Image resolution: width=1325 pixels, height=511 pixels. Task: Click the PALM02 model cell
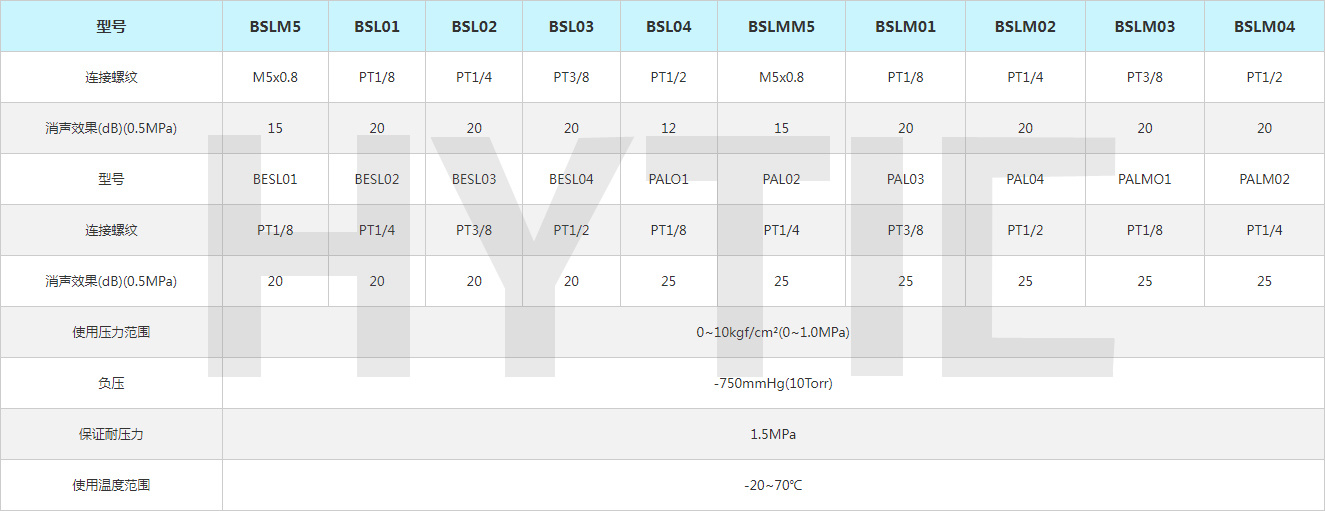click(x=1265, y=179)
